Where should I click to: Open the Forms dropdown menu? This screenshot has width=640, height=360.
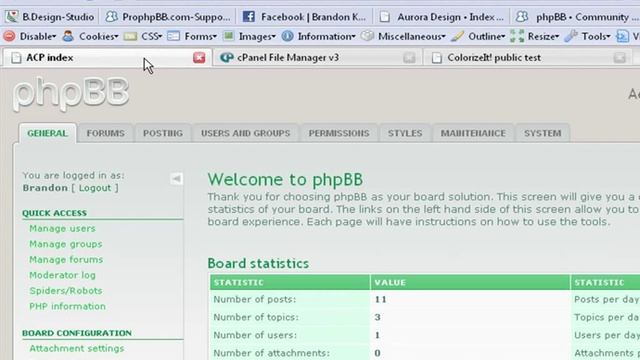pyautogui.click(x=192, y=36)
